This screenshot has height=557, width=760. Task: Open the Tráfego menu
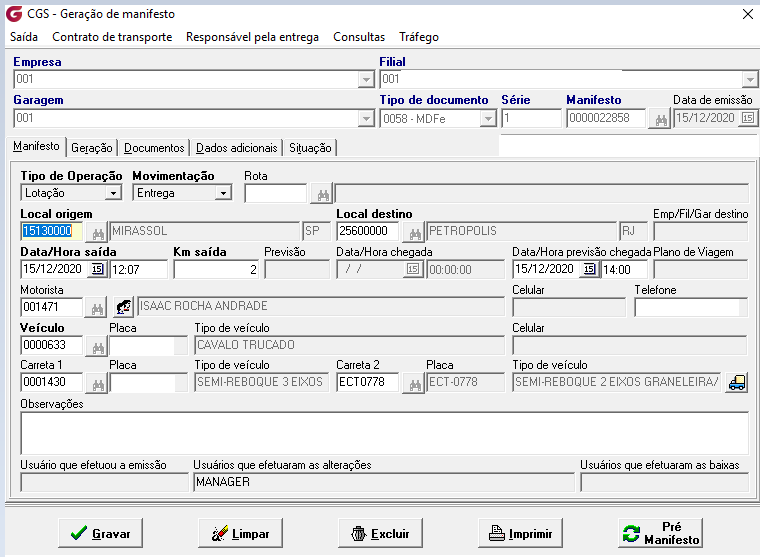tap(419, 37)
